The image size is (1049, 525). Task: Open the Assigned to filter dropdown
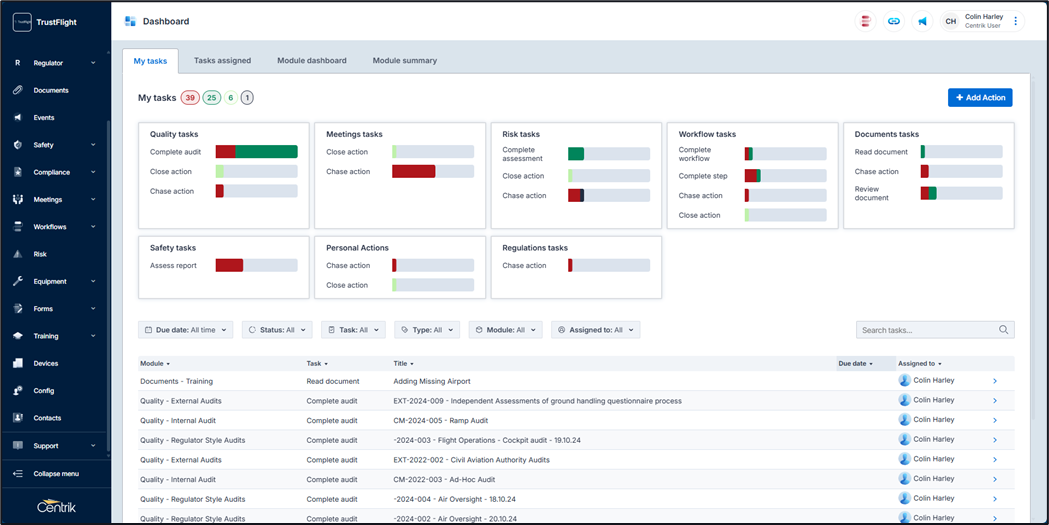tap(595, 330)
